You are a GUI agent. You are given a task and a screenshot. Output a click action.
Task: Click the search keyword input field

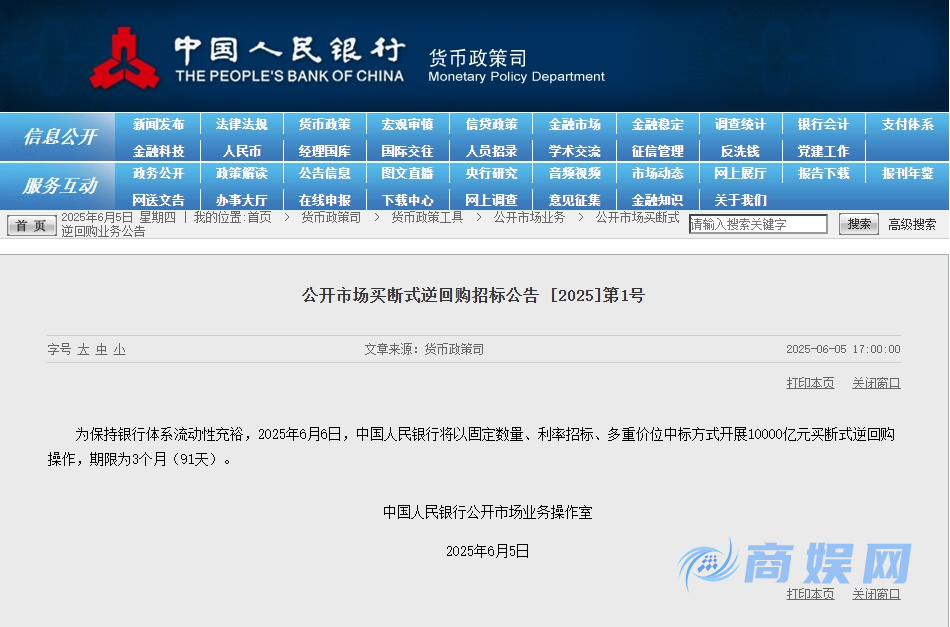[x=758, y=225]
